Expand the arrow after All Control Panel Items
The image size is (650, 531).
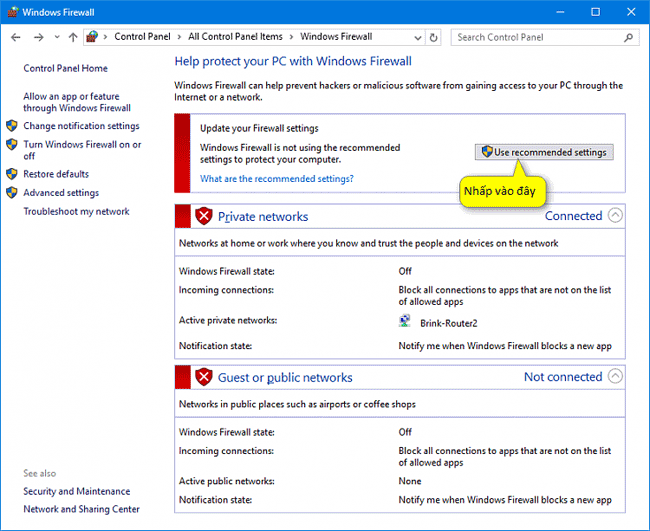pos(291,37)
